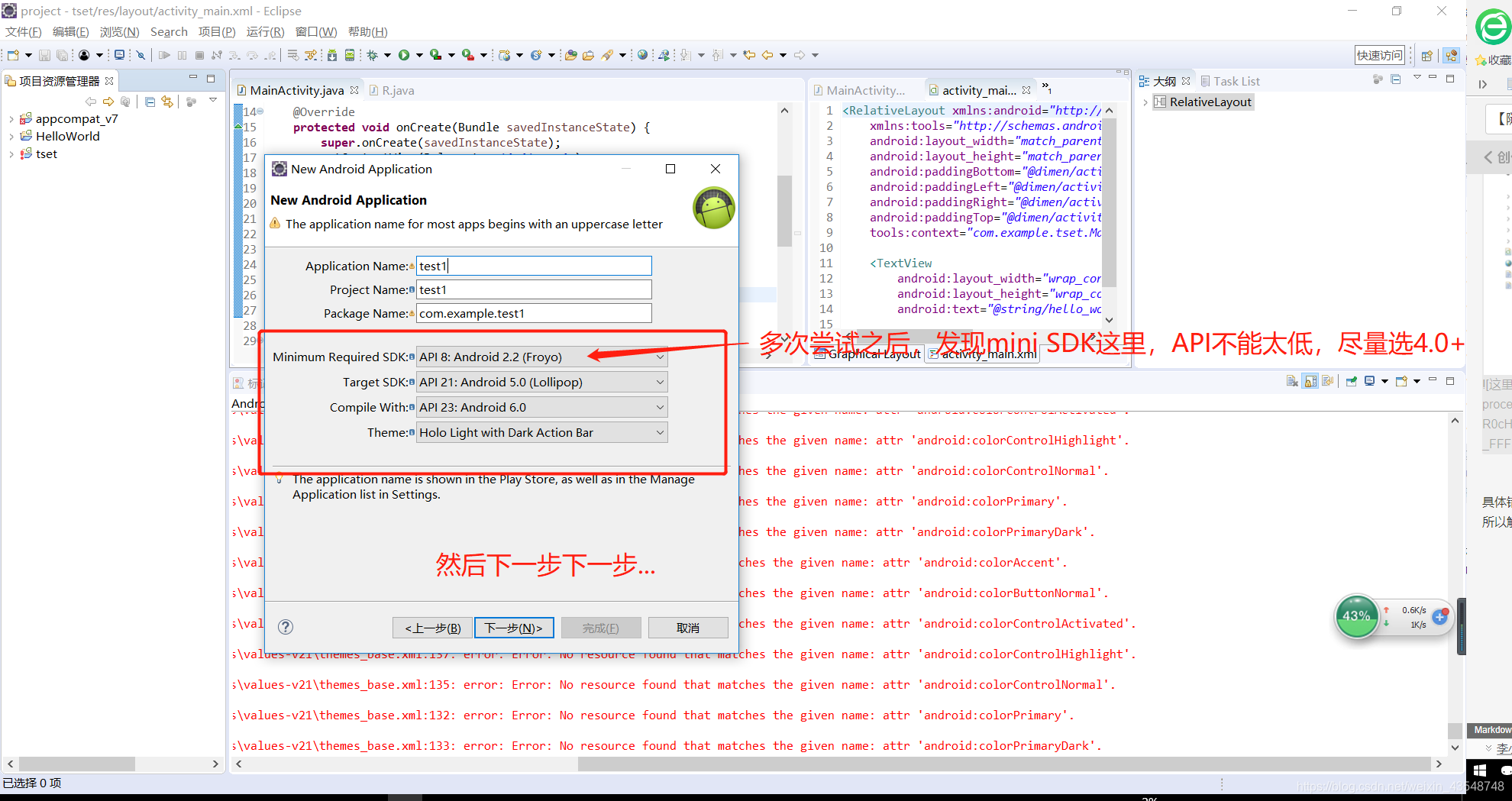Open the 文件(F) menu
This screenshot has width=1512, height=801.
coord(23,31)
